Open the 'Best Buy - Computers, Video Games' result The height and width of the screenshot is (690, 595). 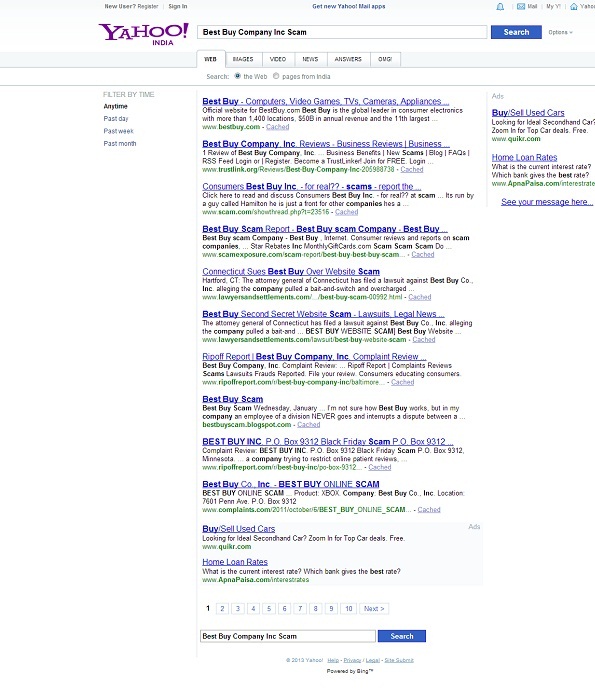[x=326, y=101]
